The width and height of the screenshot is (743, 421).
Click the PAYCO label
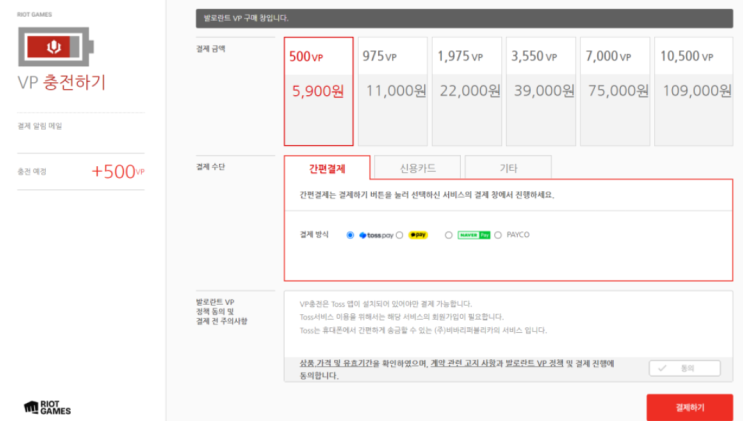(518, 235)
